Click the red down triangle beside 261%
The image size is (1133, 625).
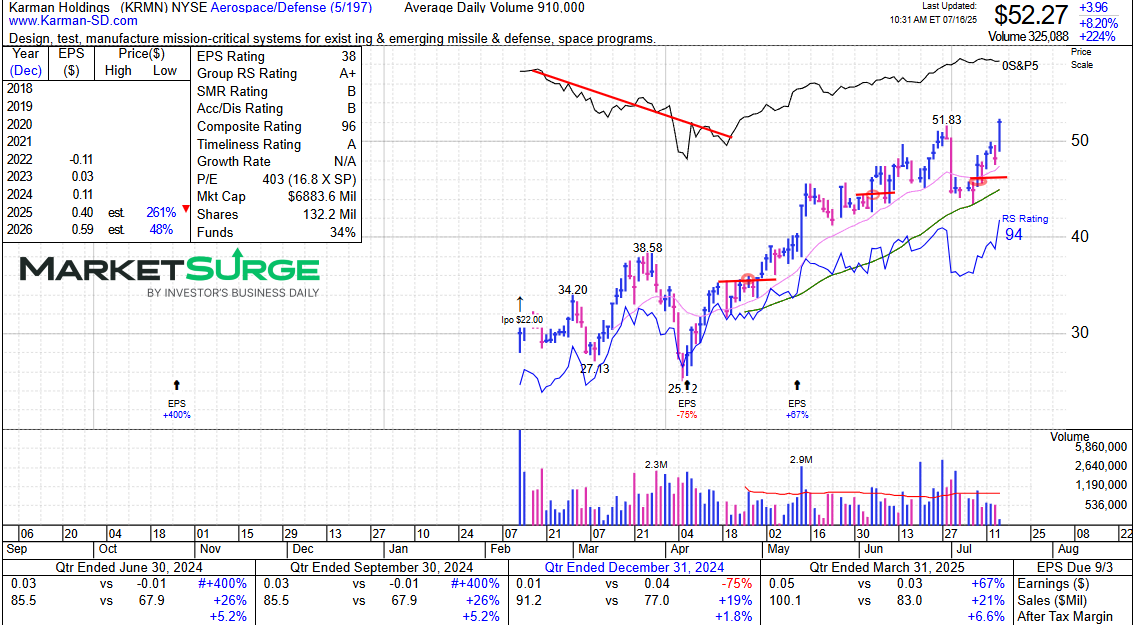click(186, 210)
